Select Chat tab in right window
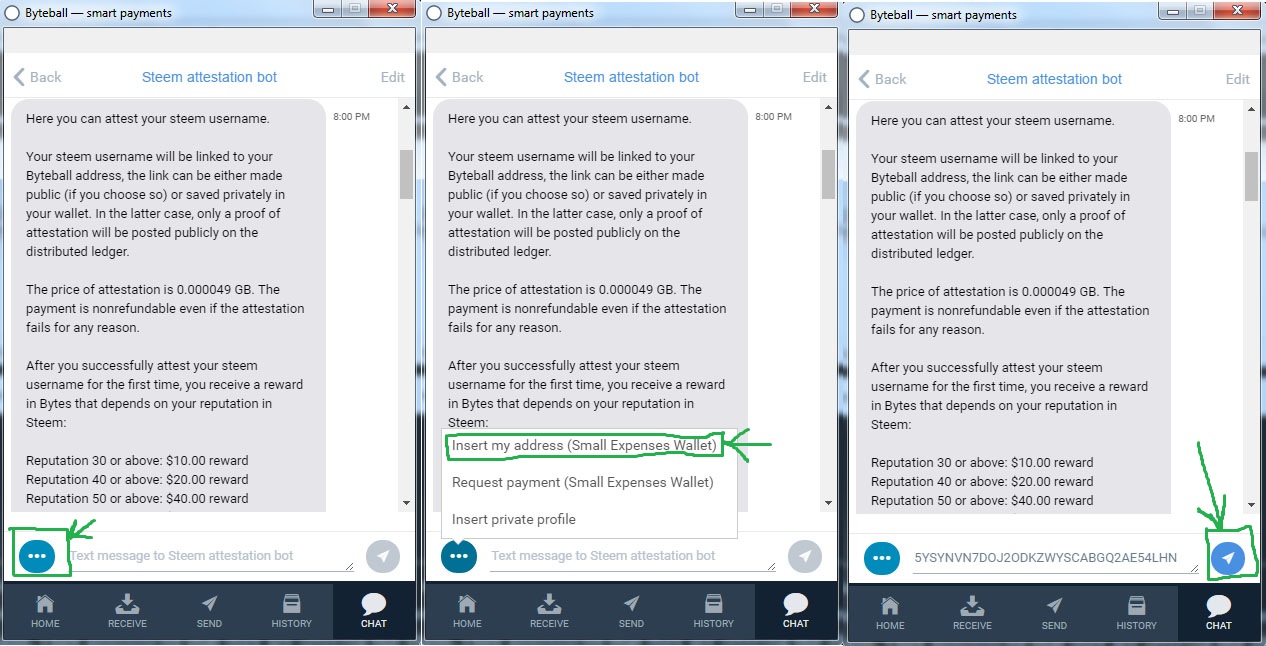 [x=1218, y=613]
